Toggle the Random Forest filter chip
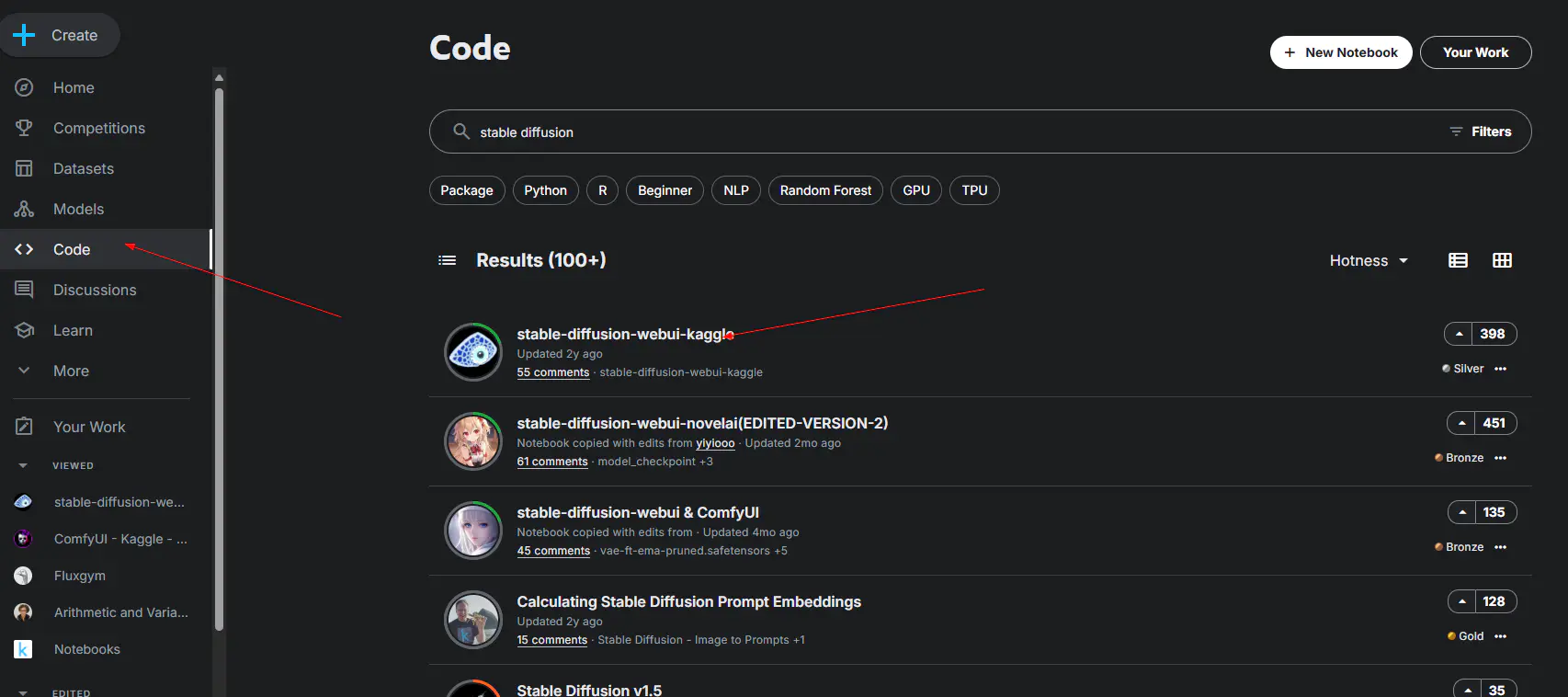1568x697 pixels. (x=825, y=190)
